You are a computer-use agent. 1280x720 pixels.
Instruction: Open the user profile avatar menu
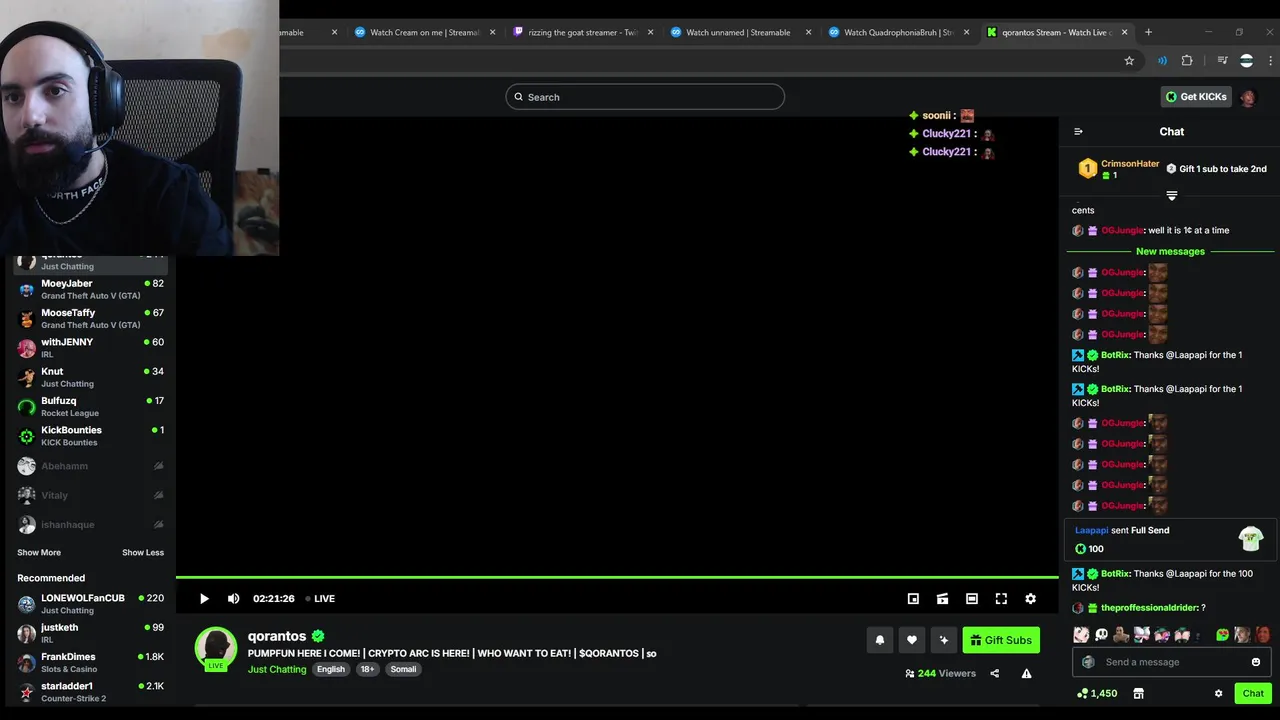pos(1249,97)
